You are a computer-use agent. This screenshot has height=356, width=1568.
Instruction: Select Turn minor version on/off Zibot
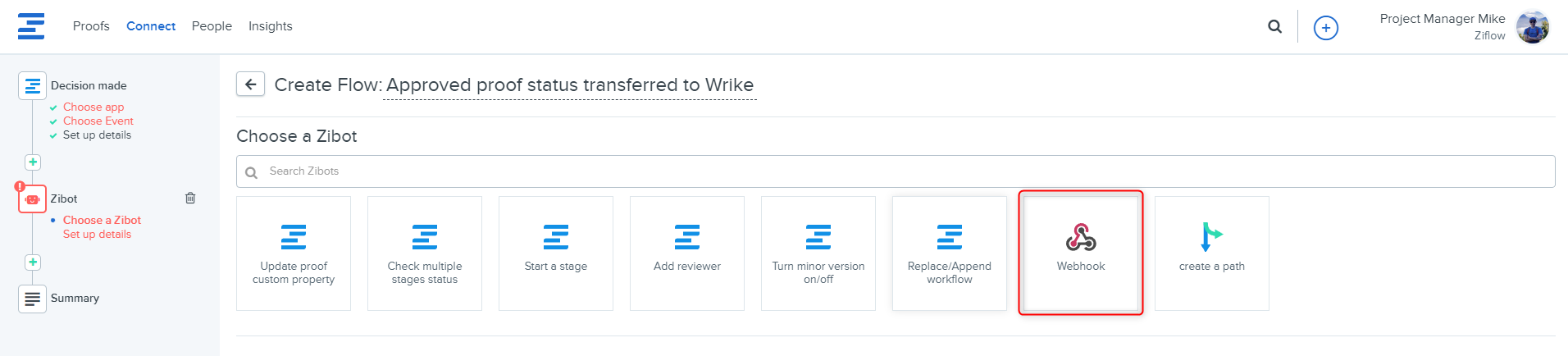click(818, 253)
